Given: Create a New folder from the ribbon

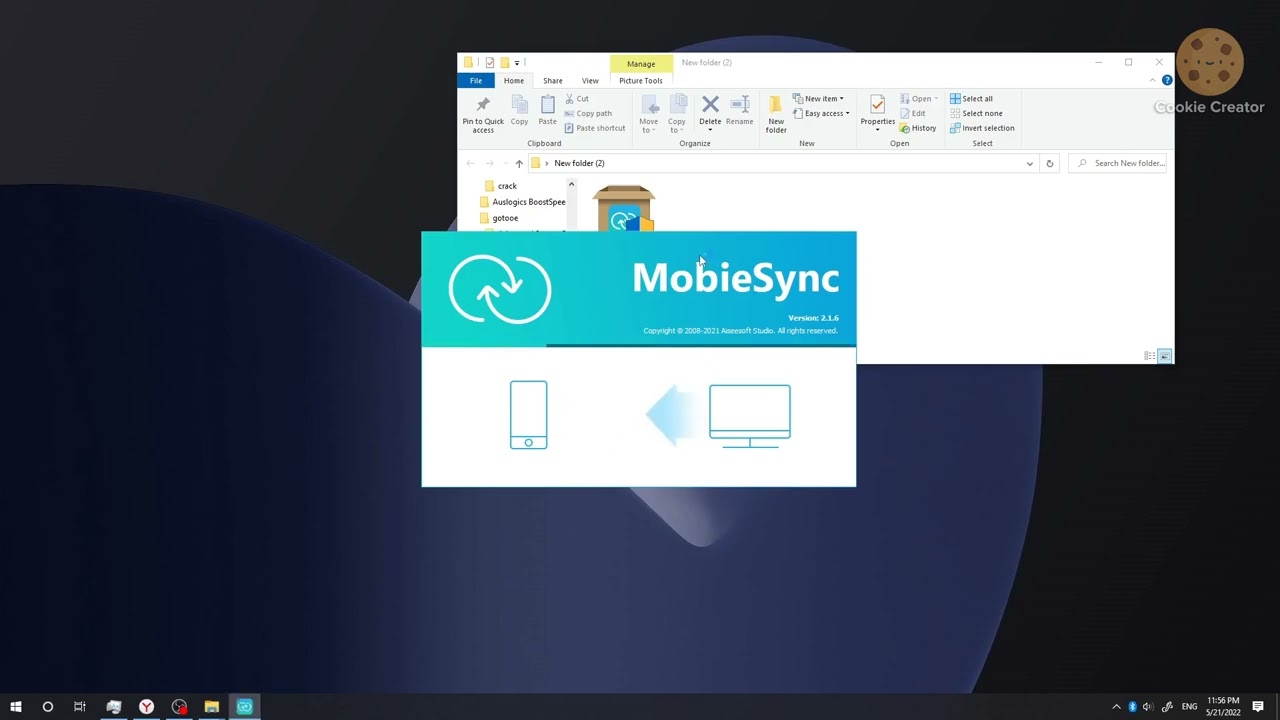Looking at the screenshot, I should pos(776,115).
